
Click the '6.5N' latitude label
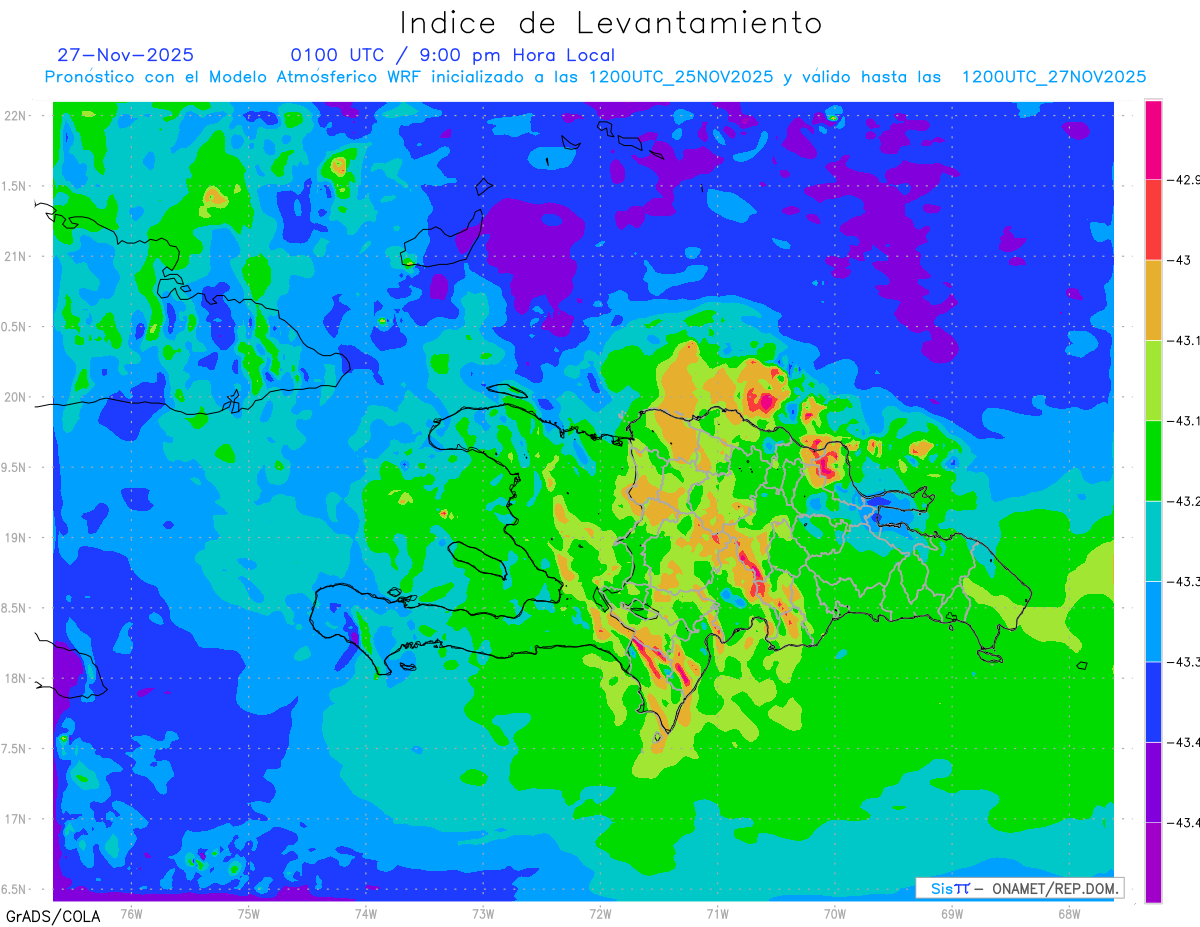pos(13,889)
